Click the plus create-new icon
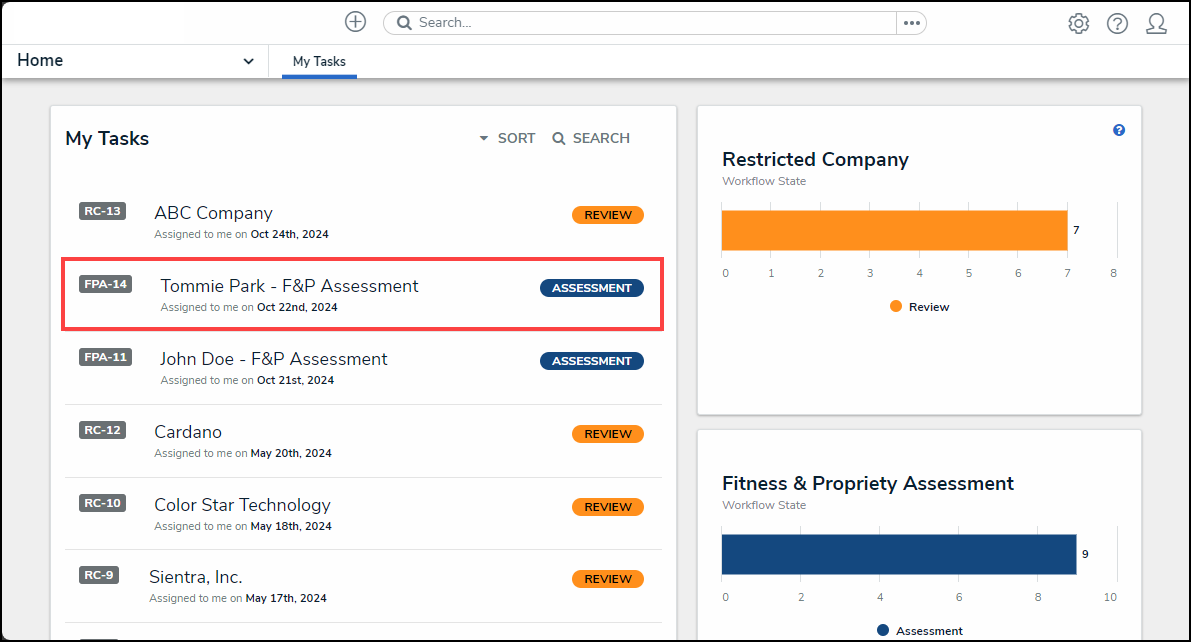Image resolution: width=1191 pixels, height=642 pixels. click(355, 22)
